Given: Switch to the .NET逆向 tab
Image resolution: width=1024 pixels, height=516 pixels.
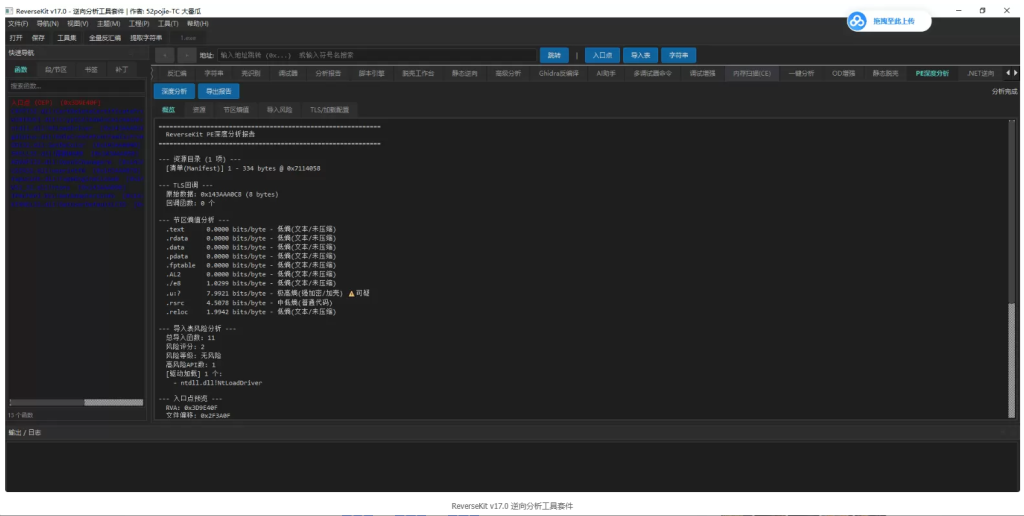Looking at the screenshot, I should (980, 73).
